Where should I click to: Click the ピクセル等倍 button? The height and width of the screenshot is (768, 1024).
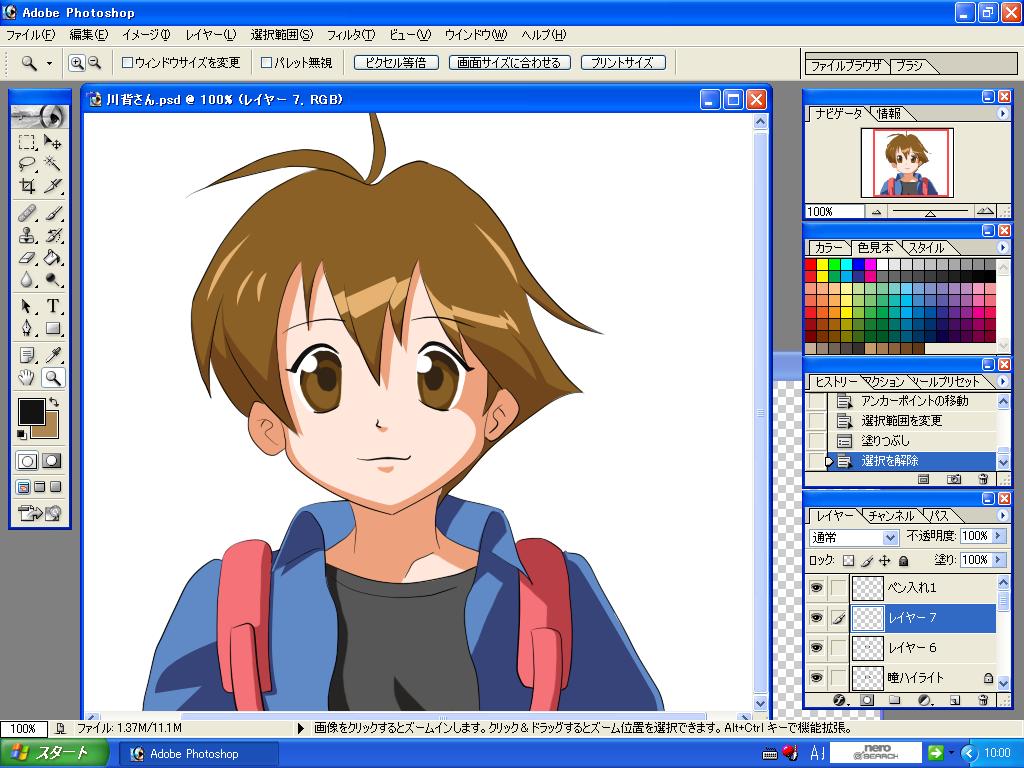396,63
